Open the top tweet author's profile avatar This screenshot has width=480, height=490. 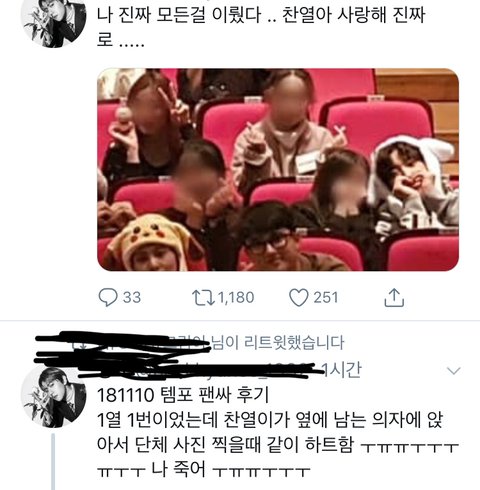pos(53,23)
